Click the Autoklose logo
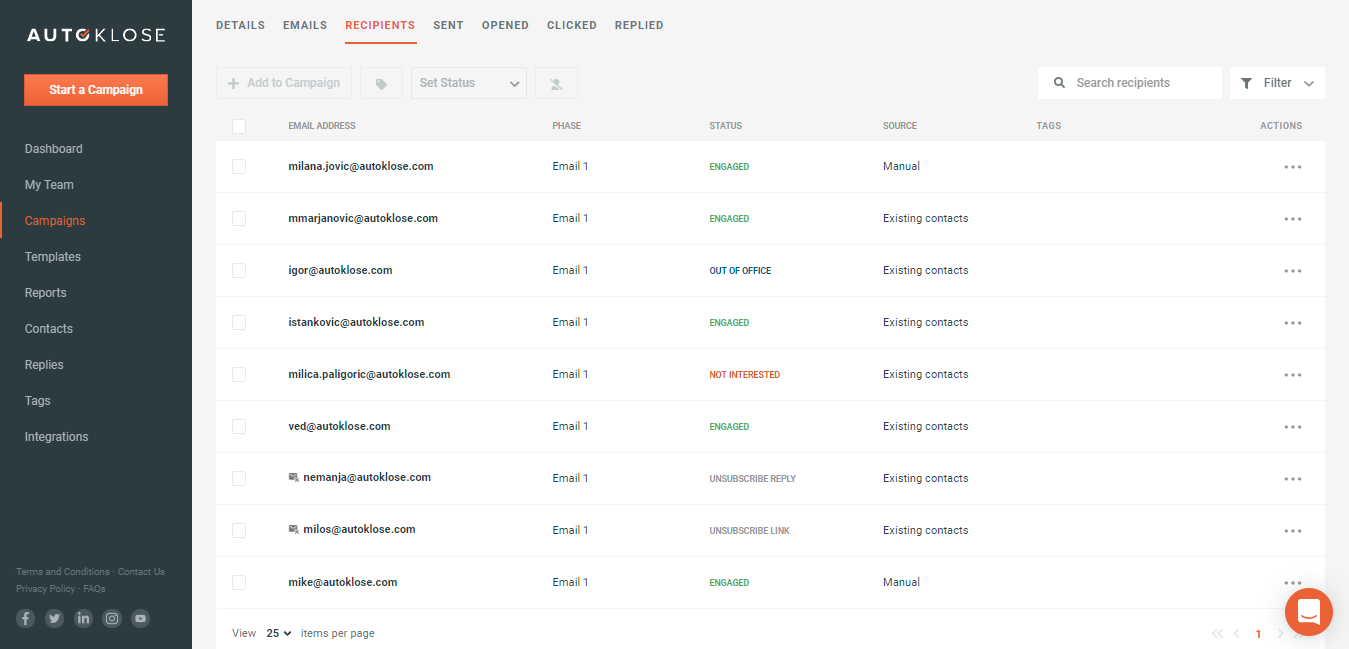1349x649 pixels. [96, 35]
